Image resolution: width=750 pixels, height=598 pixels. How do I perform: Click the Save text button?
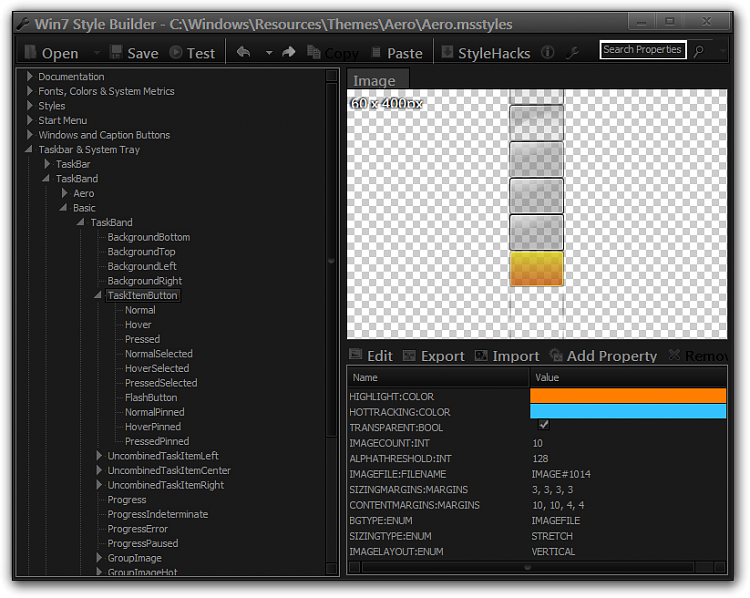pos(143,53)
